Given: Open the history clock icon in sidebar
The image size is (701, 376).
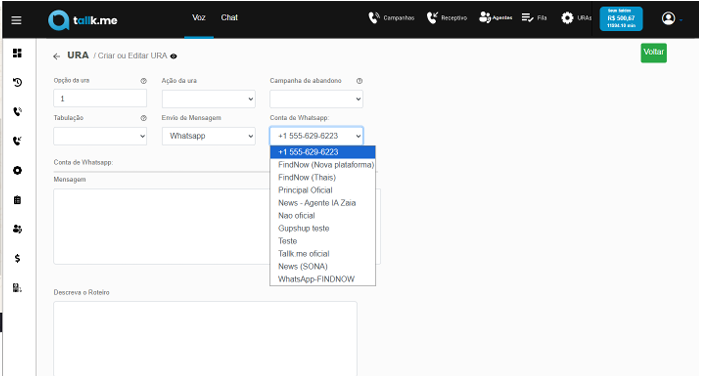Looking at the screenshot, I should point(17,82).
